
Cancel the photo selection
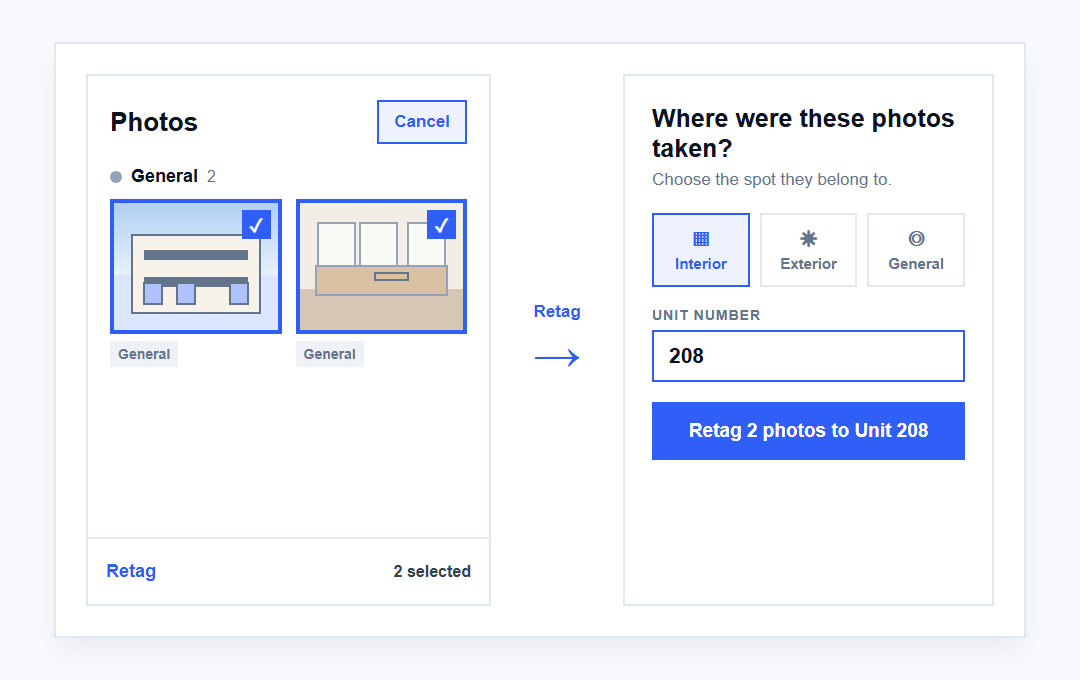pos(422,122)
